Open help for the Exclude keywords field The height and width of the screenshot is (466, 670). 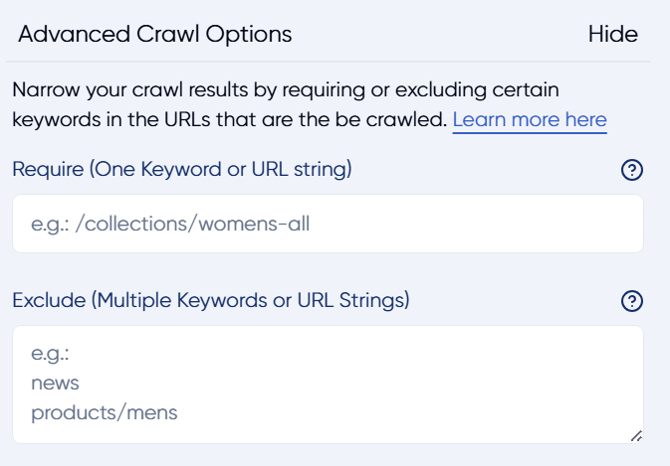(632, 301)
